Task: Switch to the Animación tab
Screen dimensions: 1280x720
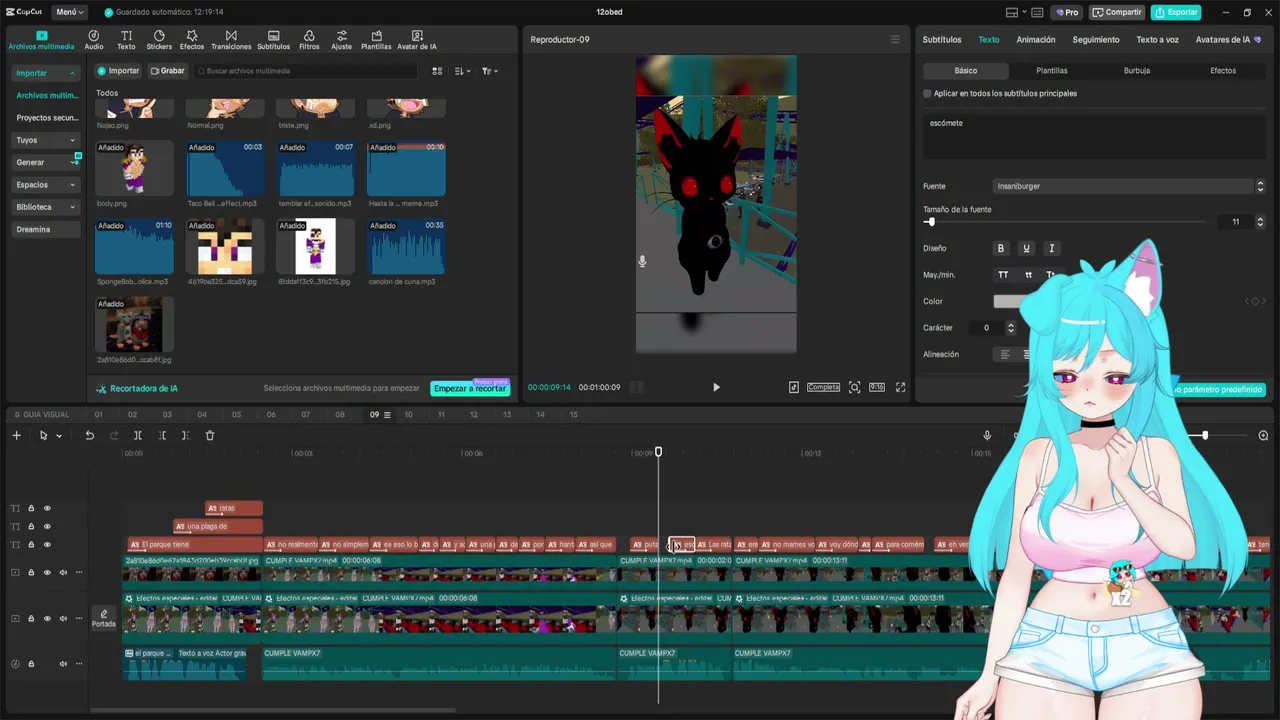Action: 1036,40
